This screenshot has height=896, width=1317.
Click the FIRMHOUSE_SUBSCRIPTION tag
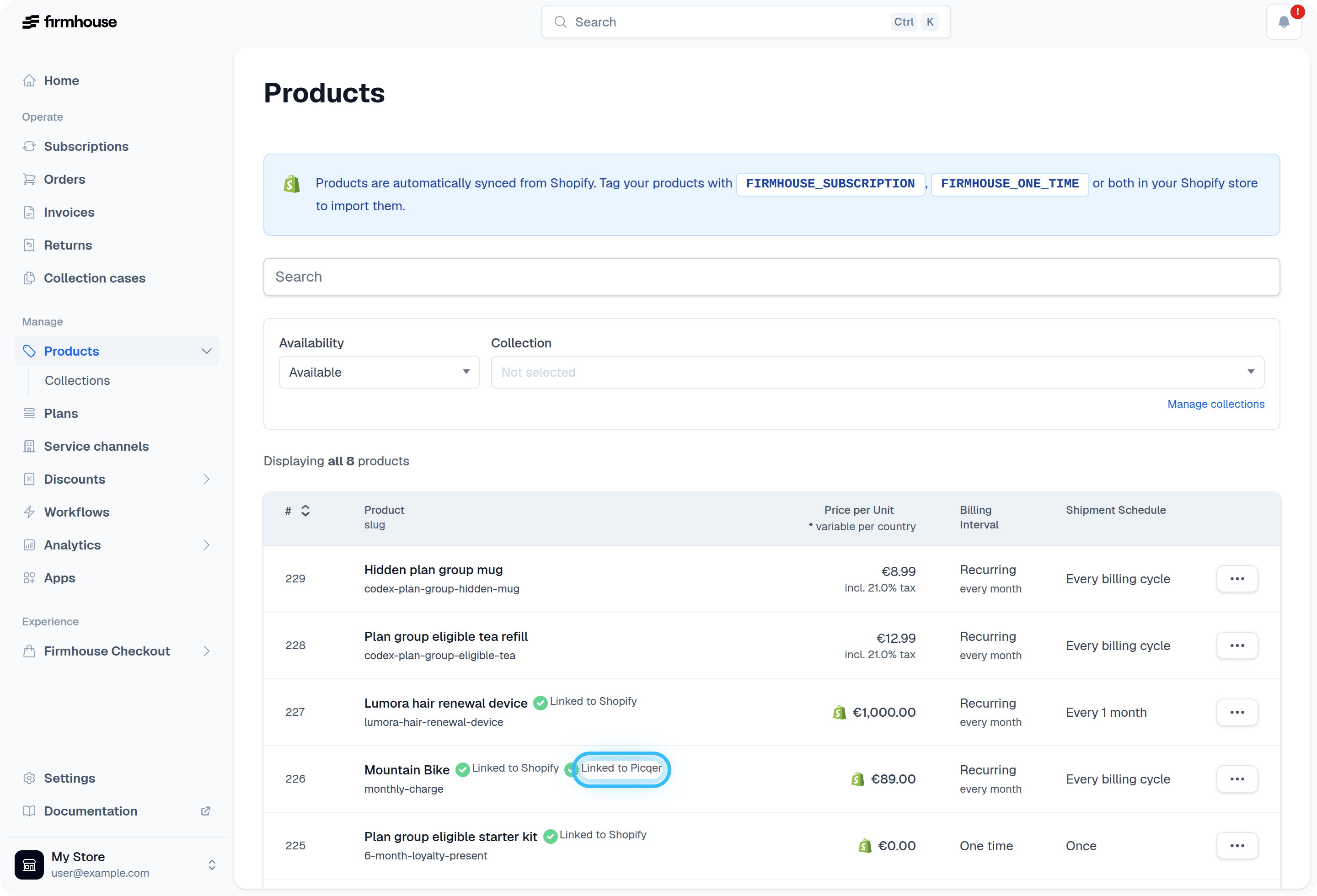pos(830,183)
